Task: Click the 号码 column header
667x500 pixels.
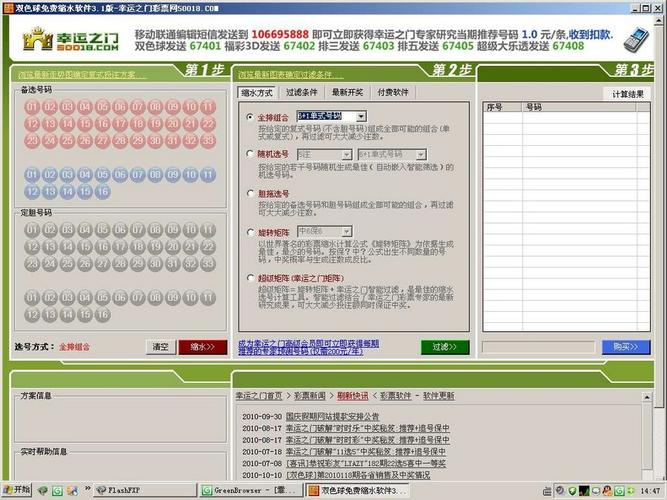Action: tap(579, 107)
